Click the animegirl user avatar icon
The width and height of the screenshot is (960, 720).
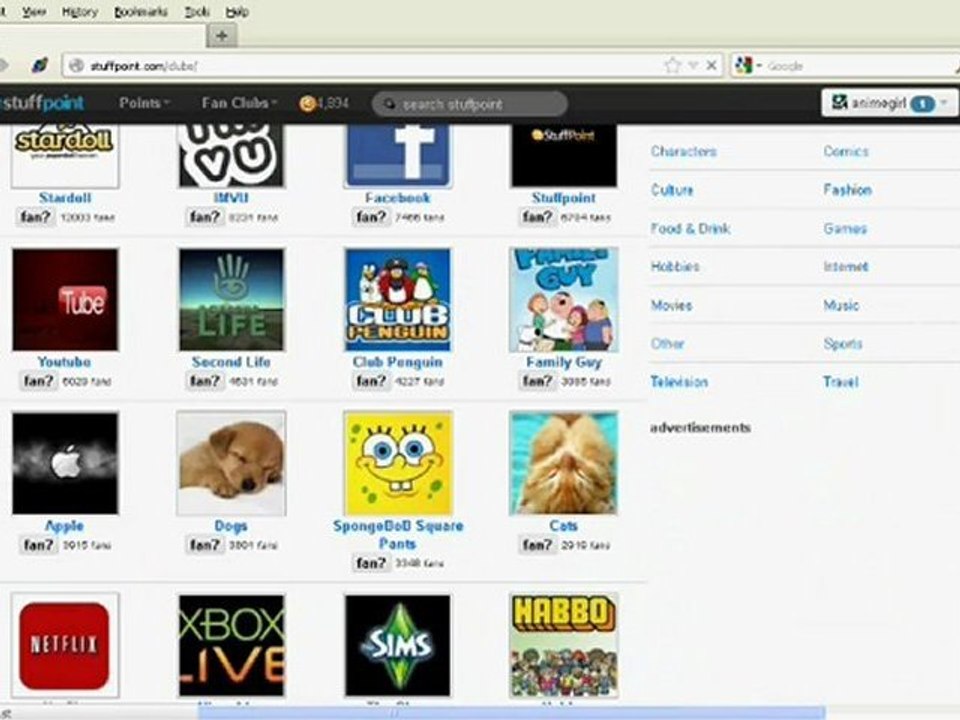(x=839, y=102)
